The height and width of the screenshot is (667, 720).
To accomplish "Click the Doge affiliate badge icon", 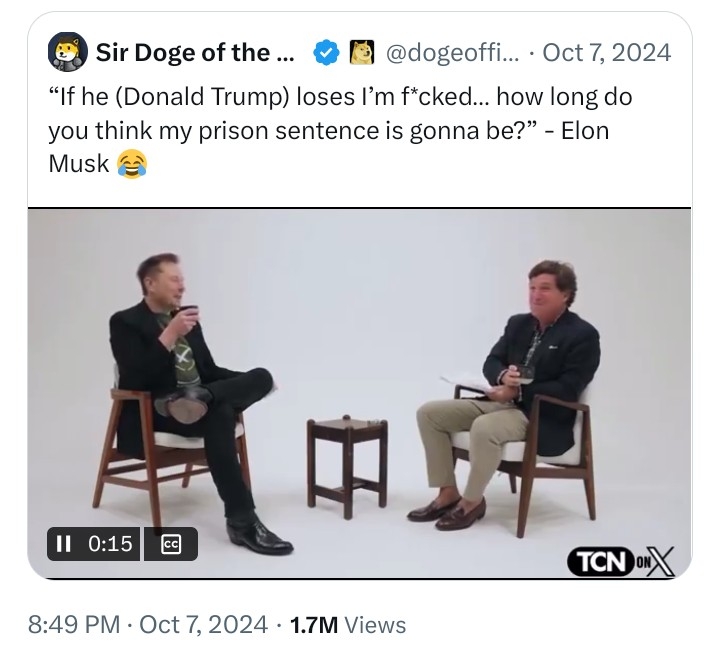I will (362, 52).
